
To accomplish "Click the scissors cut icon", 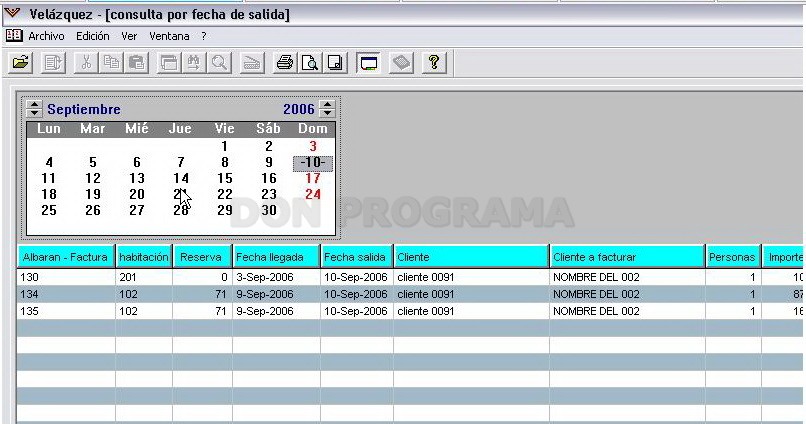I will (x=86, y=63).
